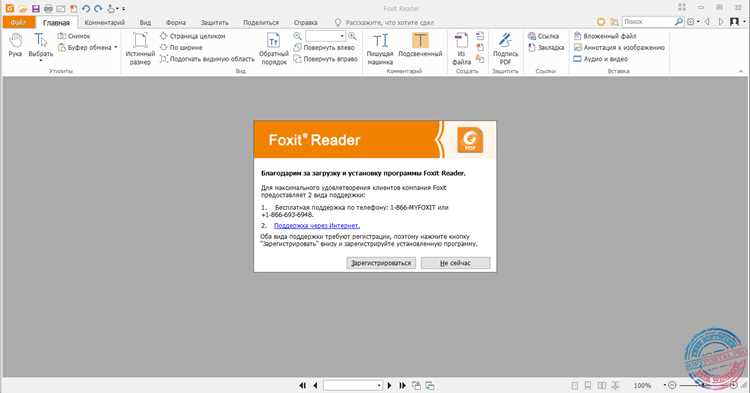Switch to the Форма tab

(x=176, y=22)
